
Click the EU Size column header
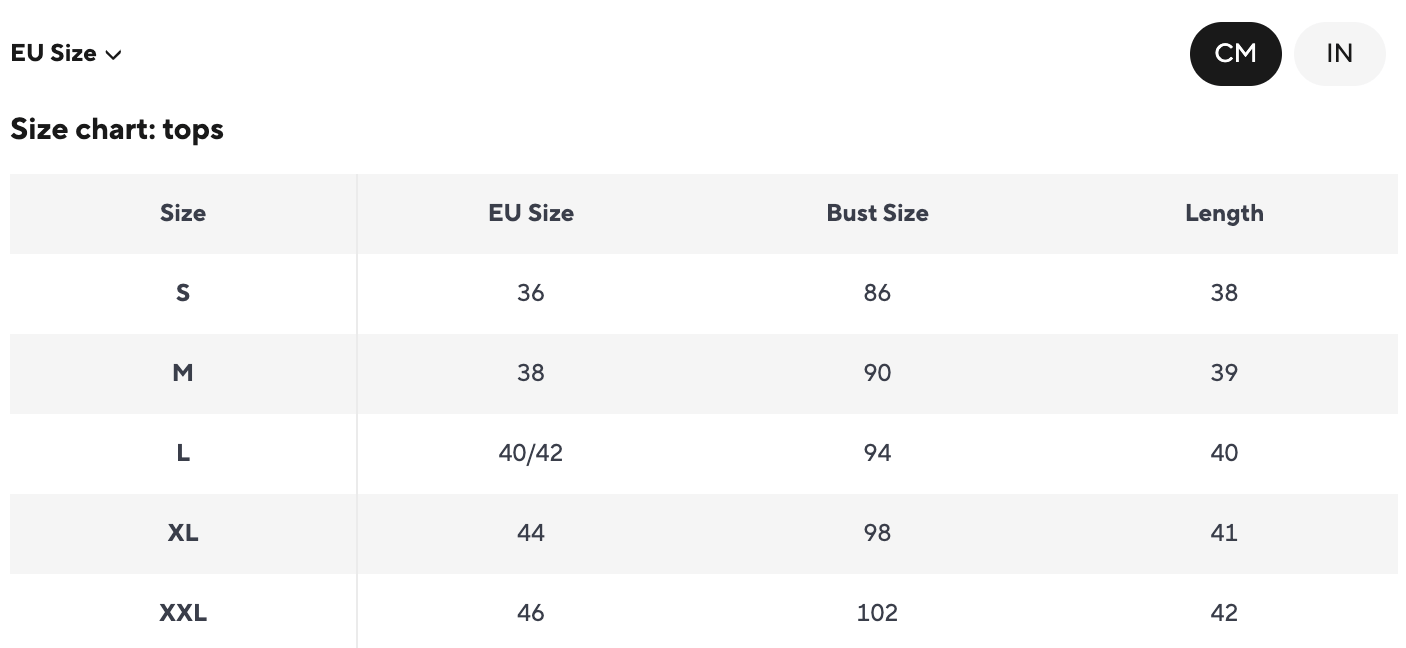pyautogui.click(x=531, y=213)
